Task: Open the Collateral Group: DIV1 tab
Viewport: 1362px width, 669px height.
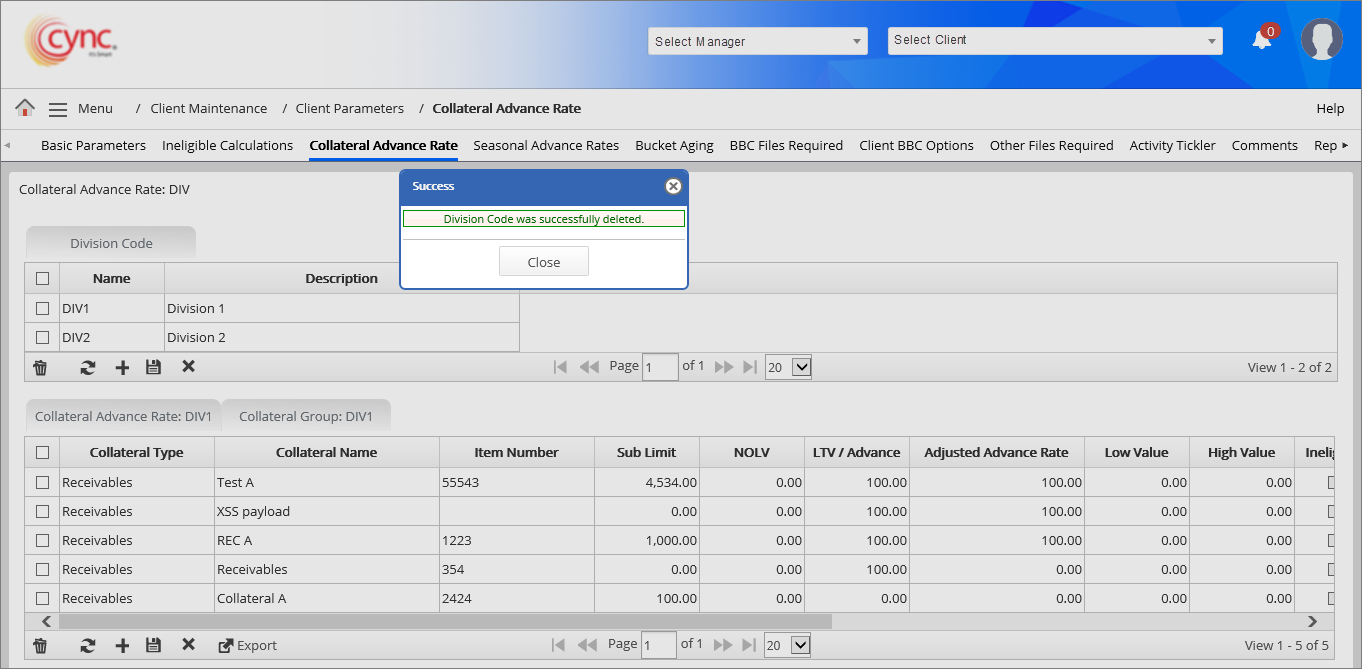Action: tap(305, 416)
